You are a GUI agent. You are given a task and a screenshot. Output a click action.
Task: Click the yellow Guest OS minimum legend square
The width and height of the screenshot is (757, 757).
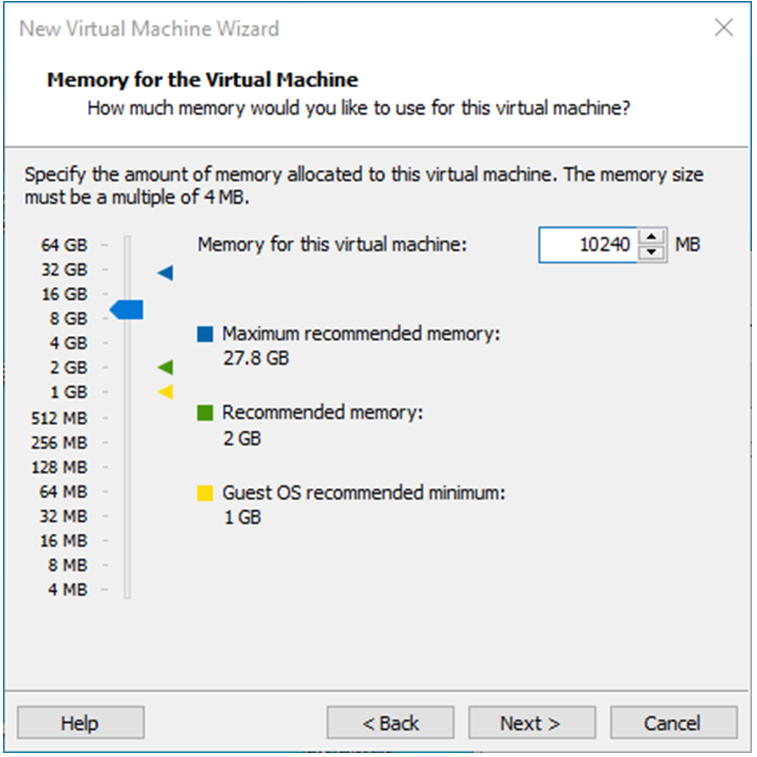pos(205,493)
